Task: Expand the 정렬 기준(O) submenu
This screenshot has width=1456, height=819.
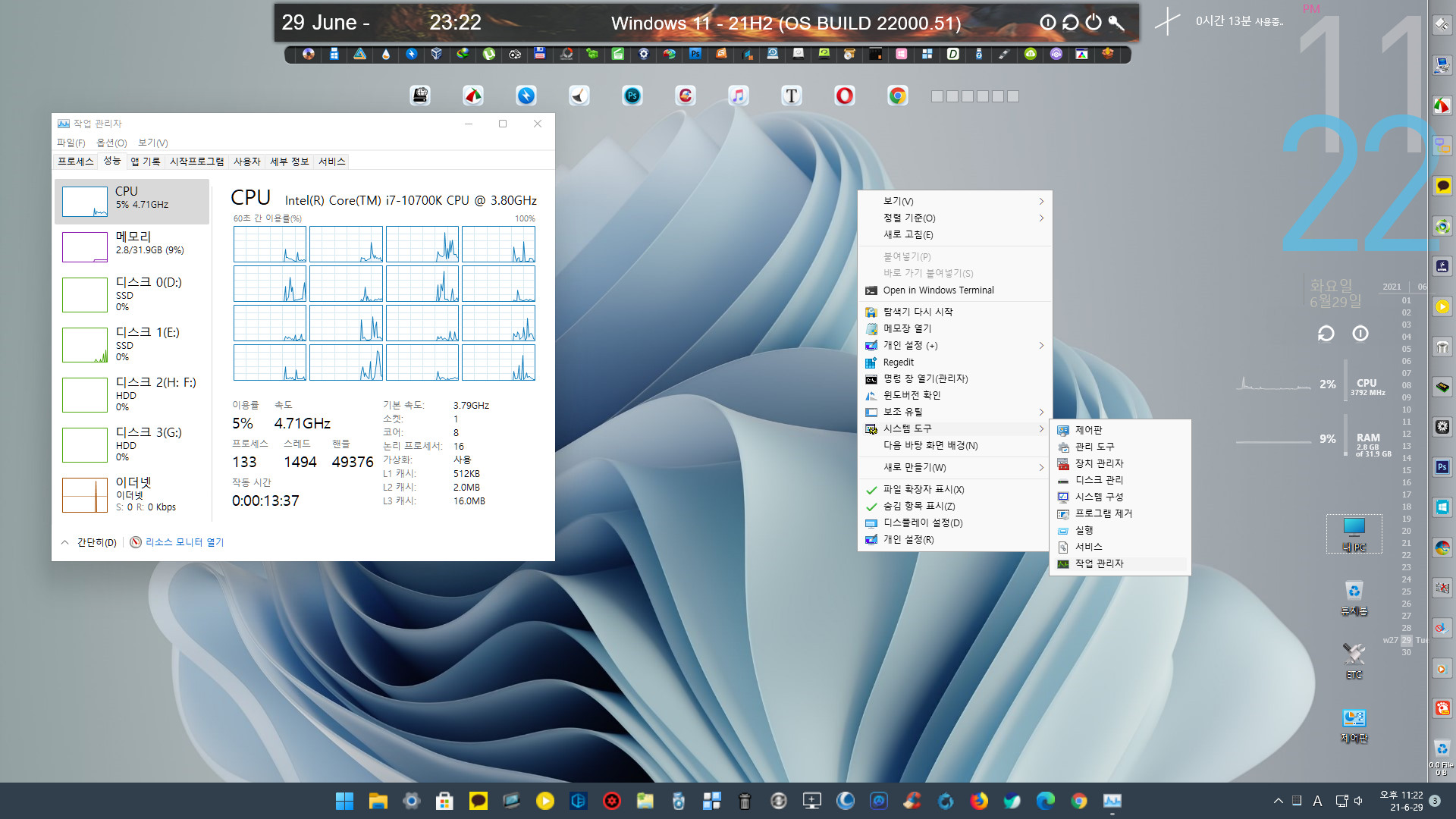Action: click(x=954, y=218)
